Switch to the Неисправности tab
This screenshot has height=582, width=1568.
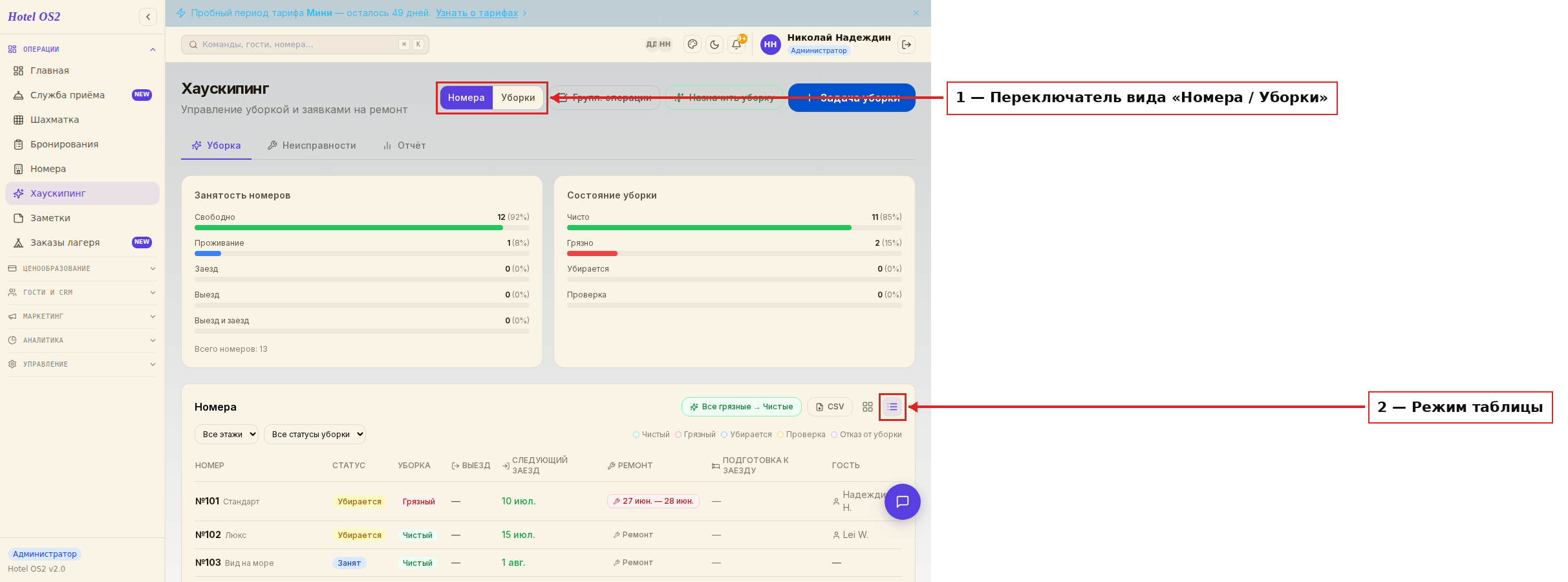tap(312, 145)
